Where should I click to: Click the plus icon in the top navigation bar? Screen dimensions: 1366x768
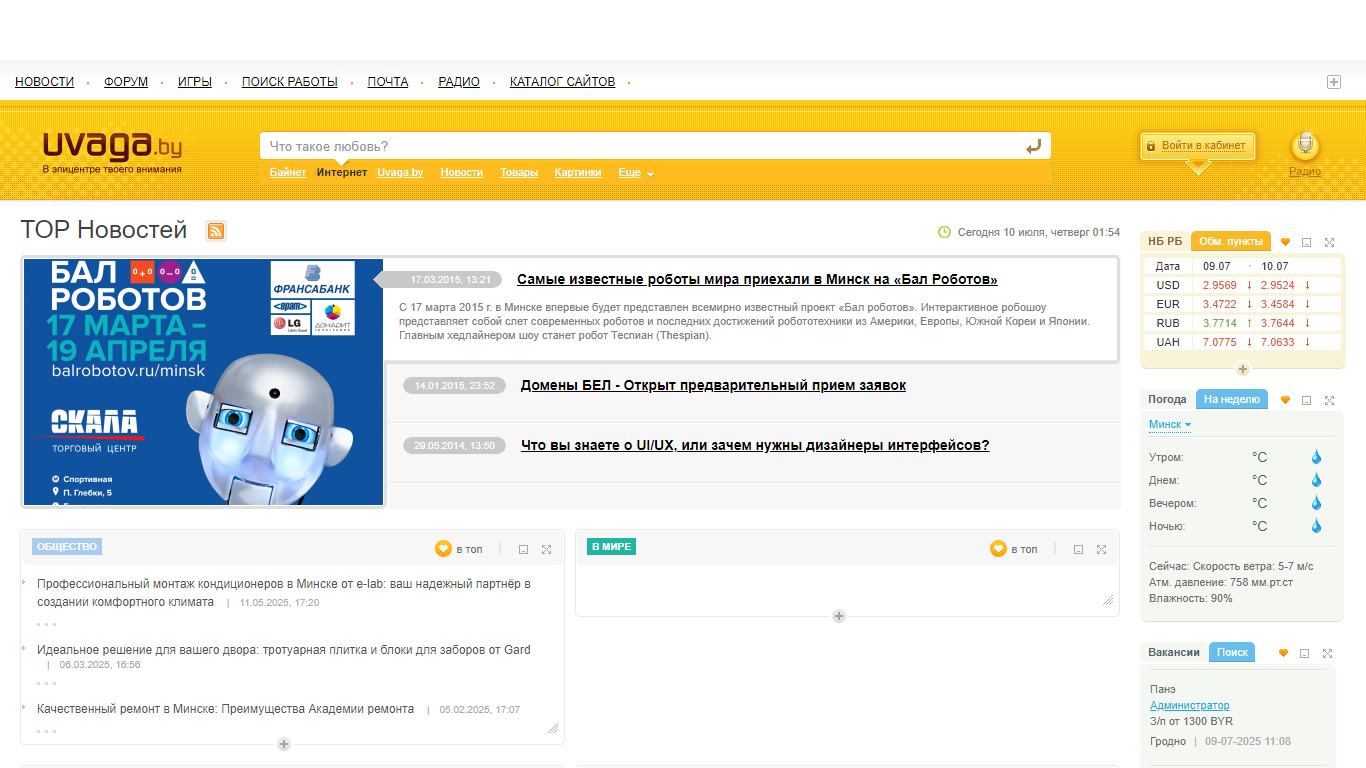coord(1334,82)
